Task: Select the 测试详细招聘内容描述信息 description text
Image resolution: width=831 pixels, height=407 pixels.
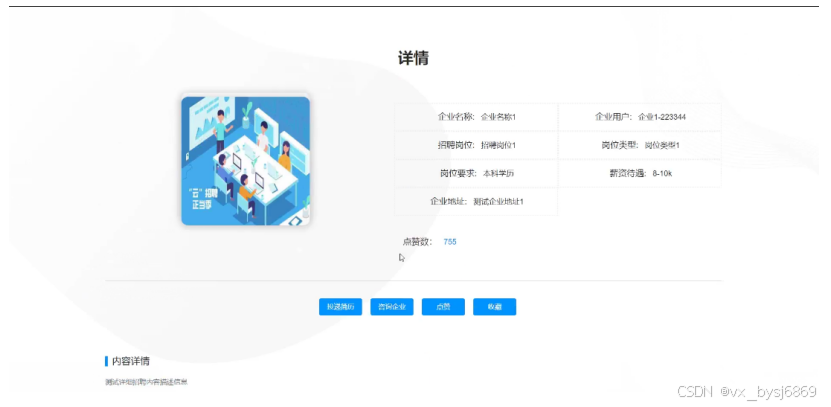Action: click(x=146, y=382)
